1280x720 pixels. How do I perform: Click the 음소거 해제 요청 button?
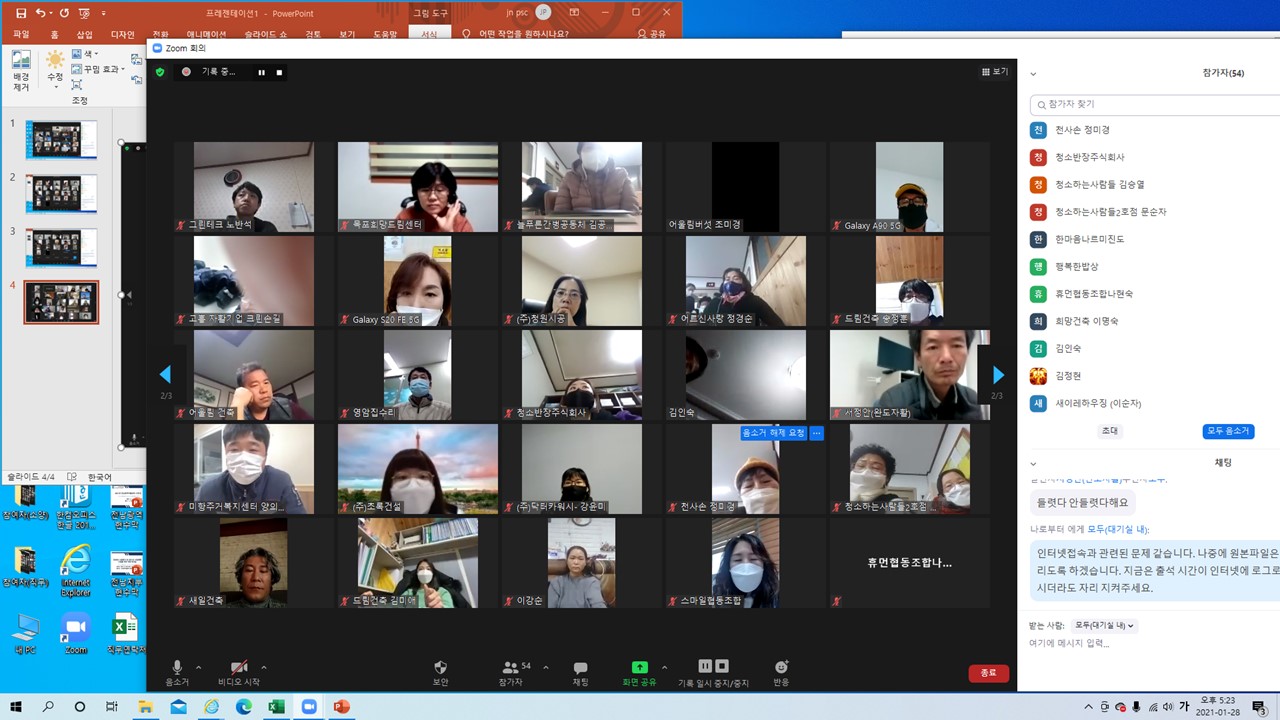click(x=773, y=433)
